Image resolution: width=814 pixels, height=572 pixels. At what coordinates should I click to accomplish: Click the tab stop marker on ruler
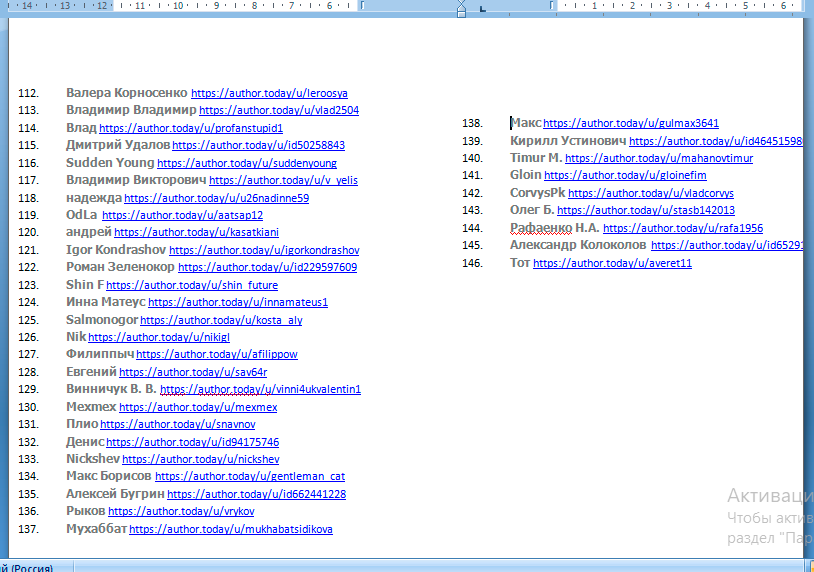(482, 8)
